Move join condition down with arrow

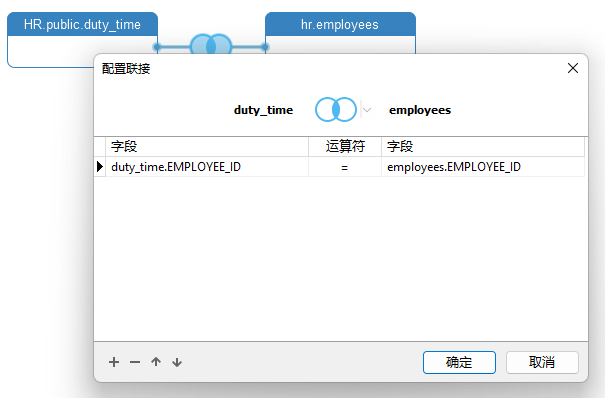click(x=177, y=362)
